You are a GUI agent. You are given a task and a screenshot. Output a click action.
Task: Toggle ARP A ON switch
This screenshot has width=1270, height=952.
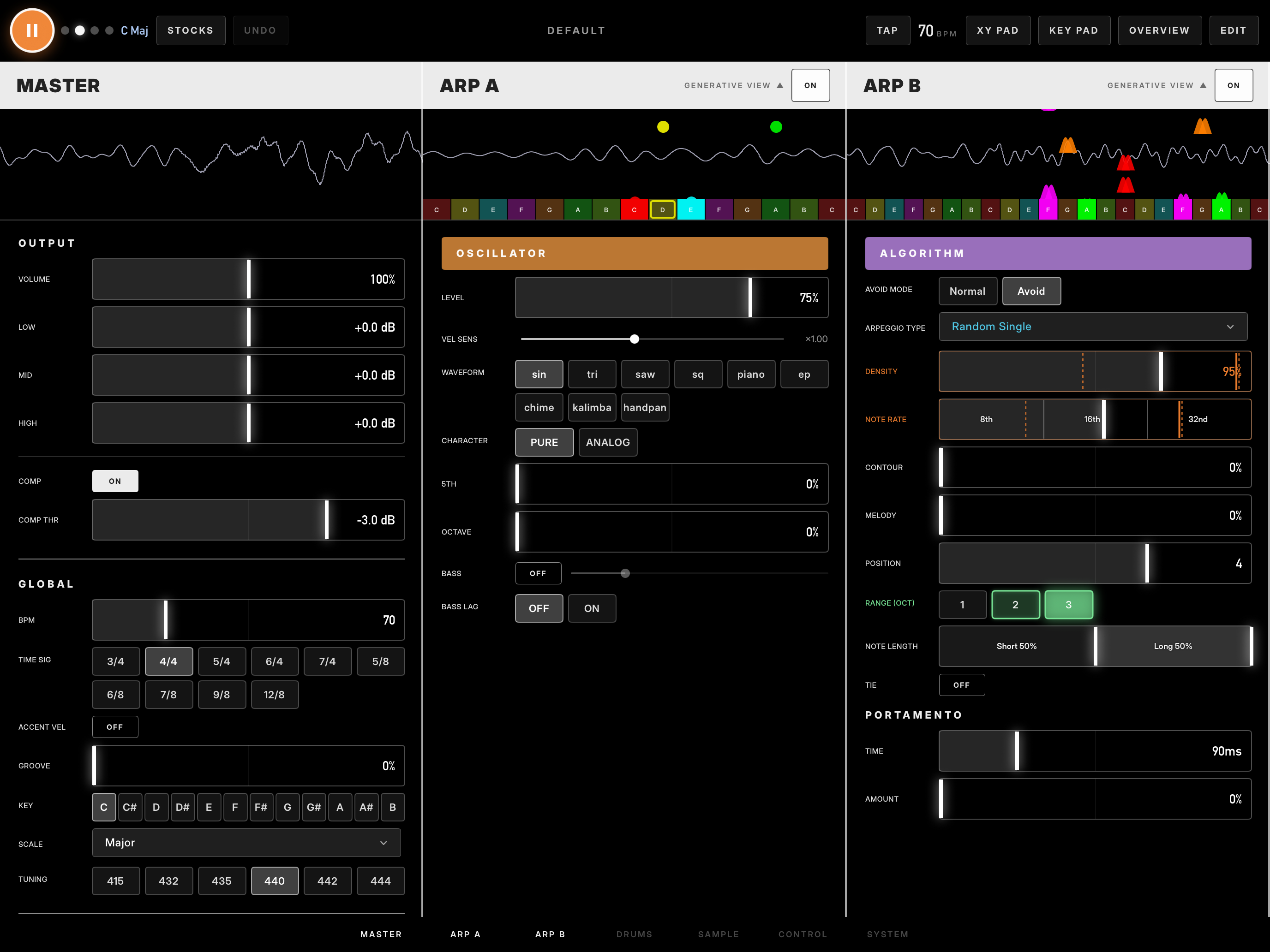coord(810,85)
